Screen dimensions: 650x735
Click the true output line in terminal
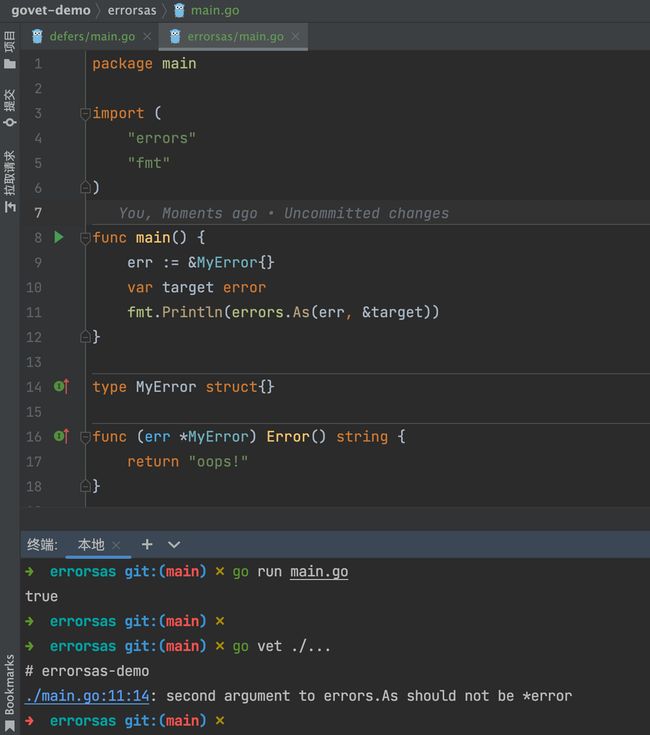click(42, 596)
